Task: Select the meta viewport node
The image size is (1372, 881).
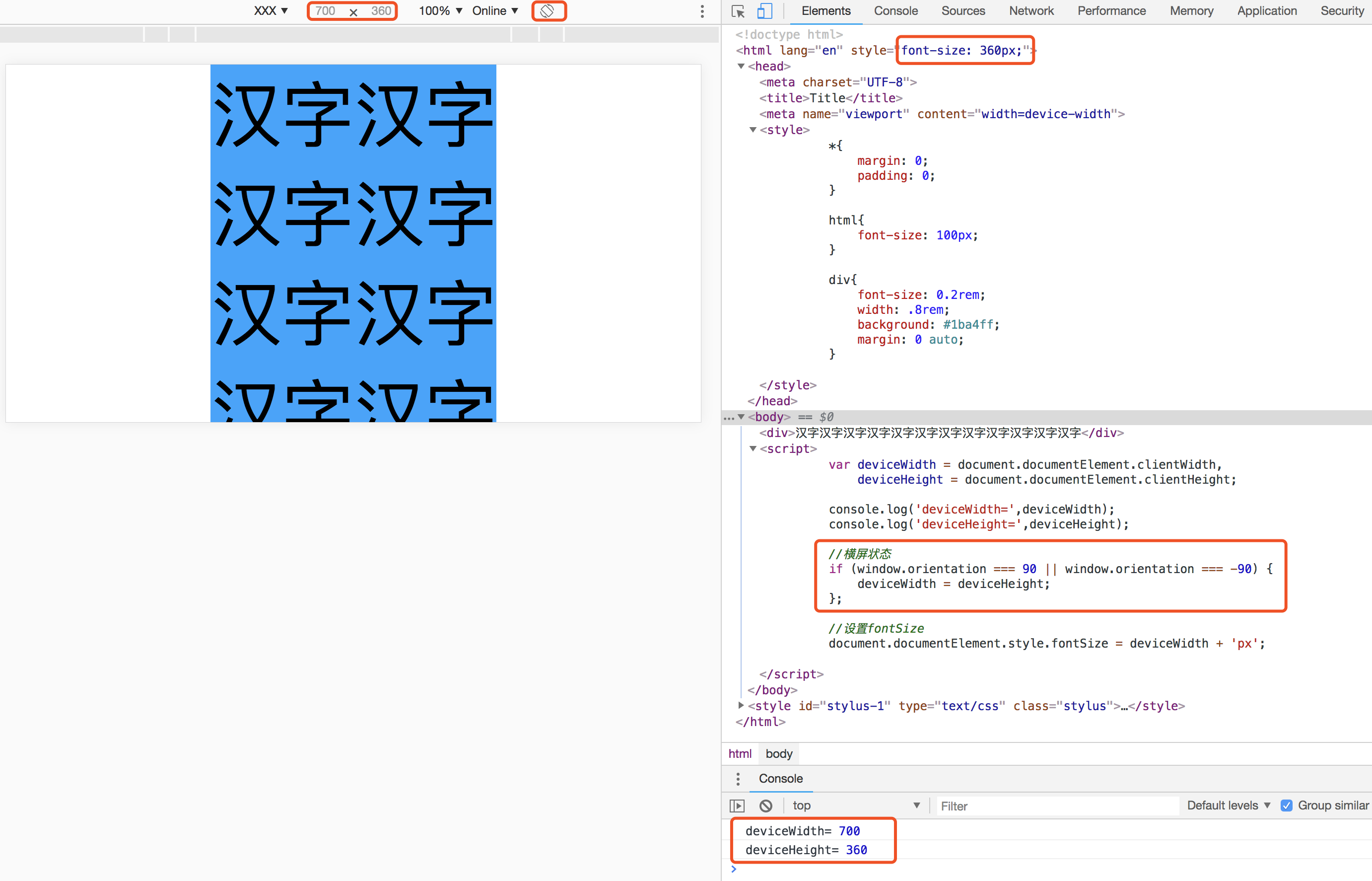Action: tap(942, 114)
